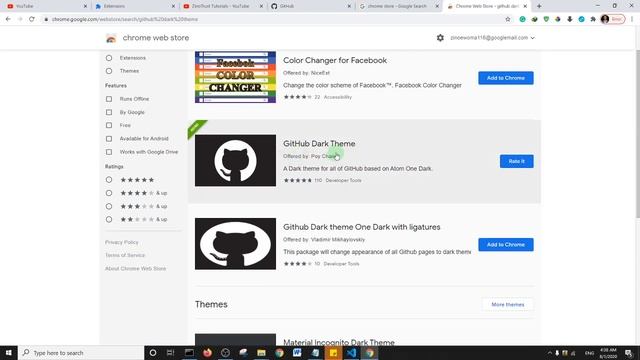Check the Runs Offline feature box

point(109,99)
